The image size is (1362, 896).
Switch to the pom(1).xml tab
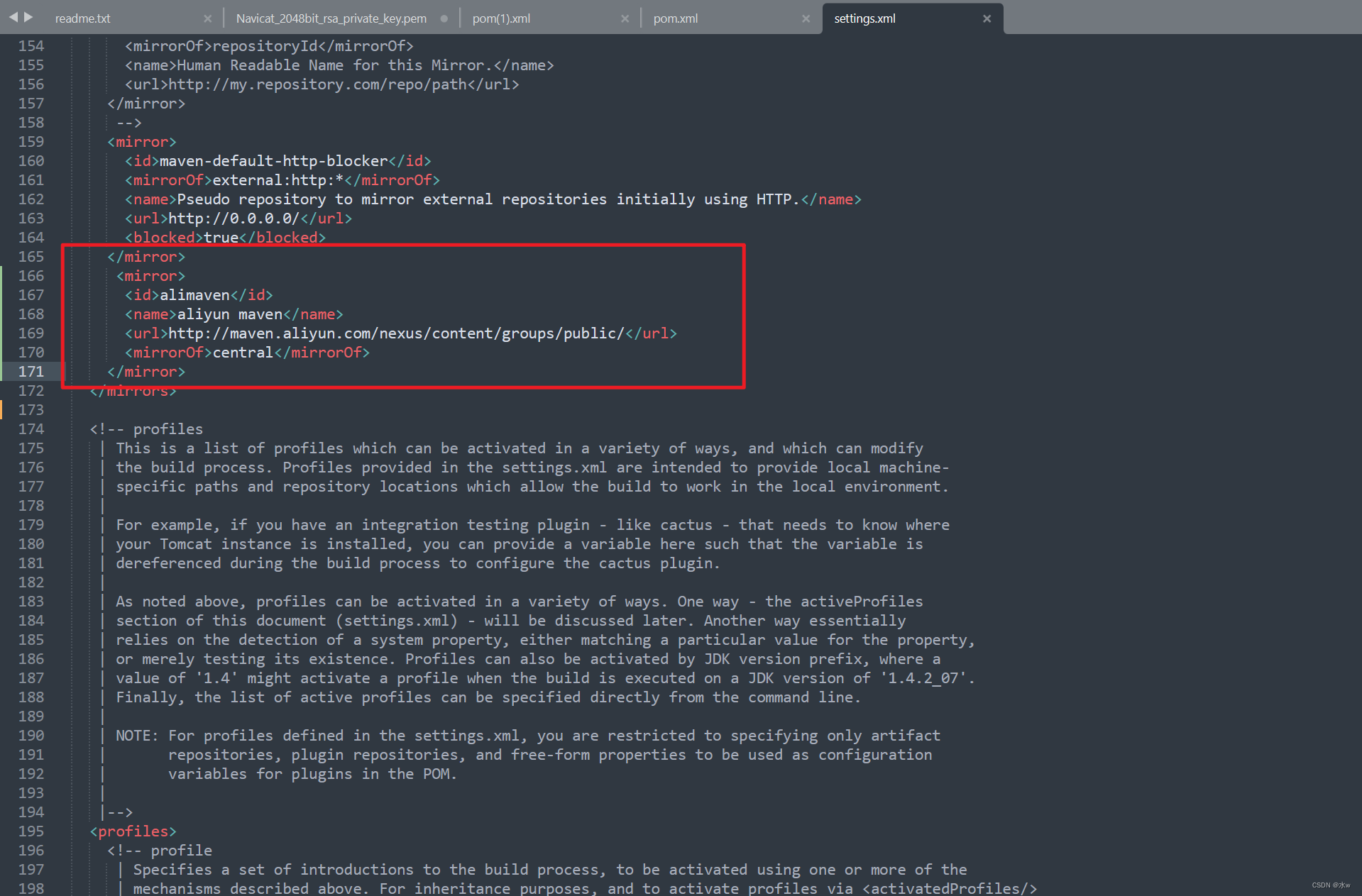pyautogui.click(x=501, y=18)
